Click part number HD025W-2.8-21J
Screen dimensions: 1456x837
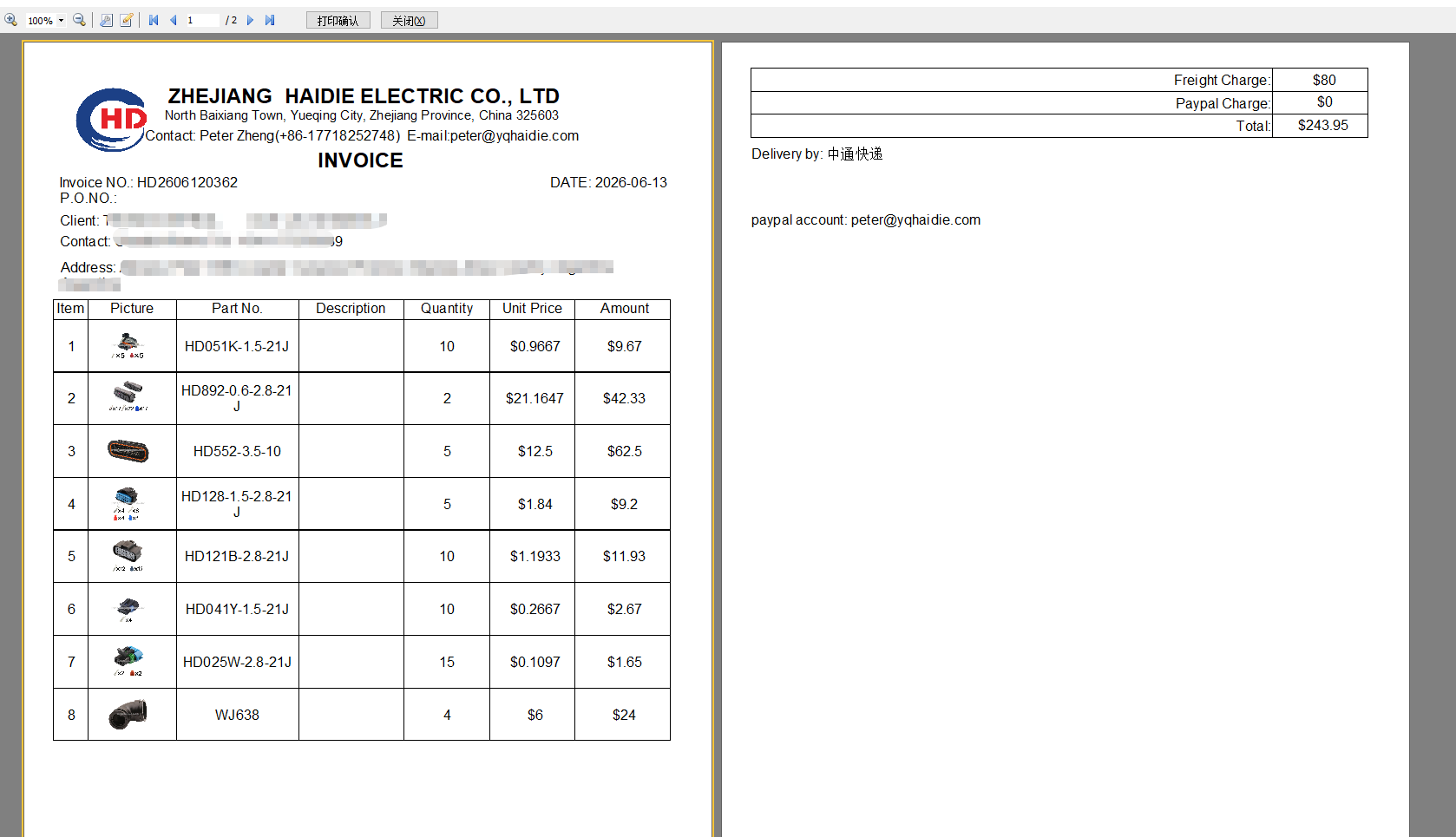pyautogui.click(x=237, y=662)
